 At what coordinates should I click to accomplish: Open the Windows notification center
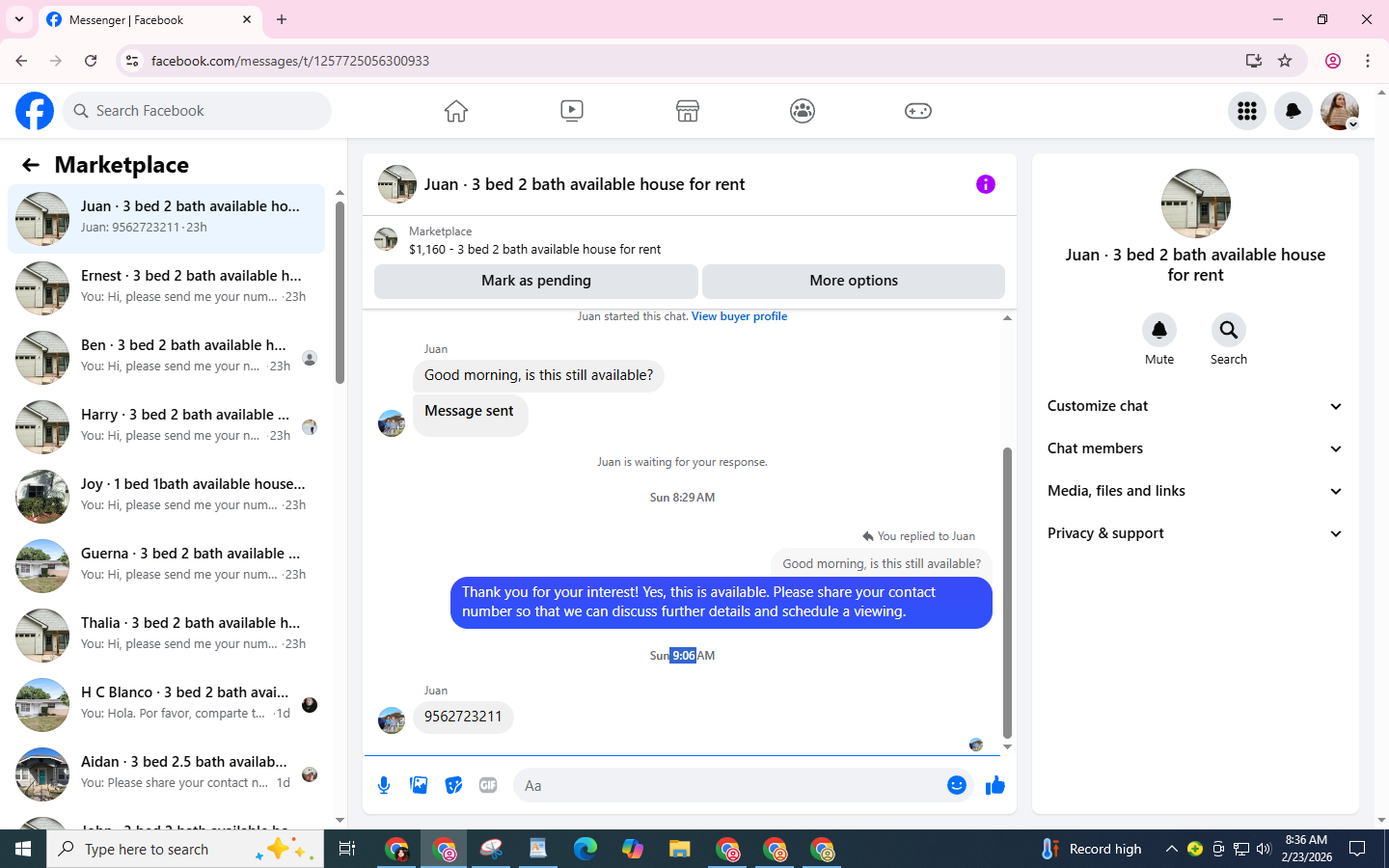(x=1357, y=849)
